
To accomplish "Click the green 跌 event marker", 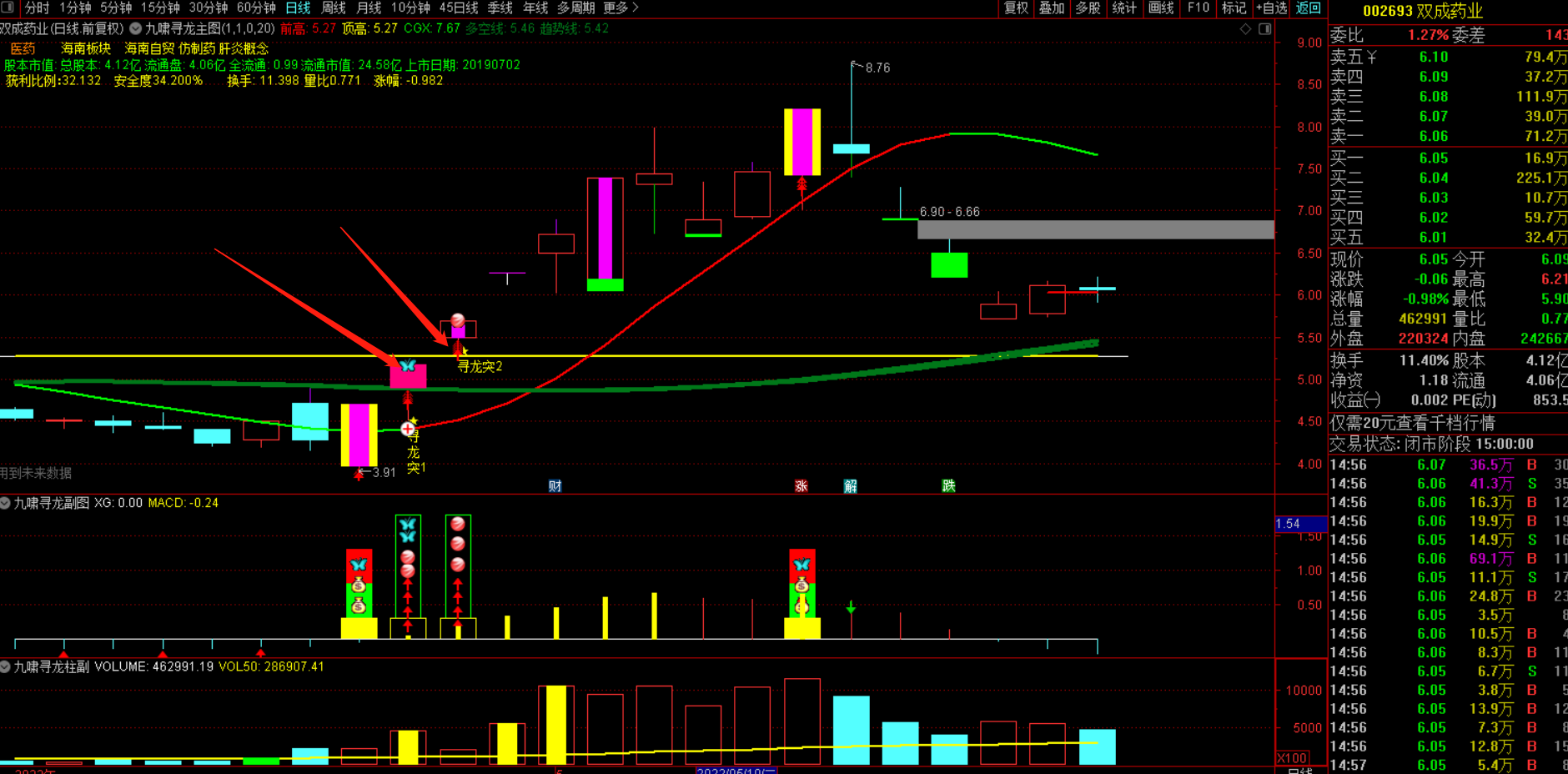I will 948,486.
